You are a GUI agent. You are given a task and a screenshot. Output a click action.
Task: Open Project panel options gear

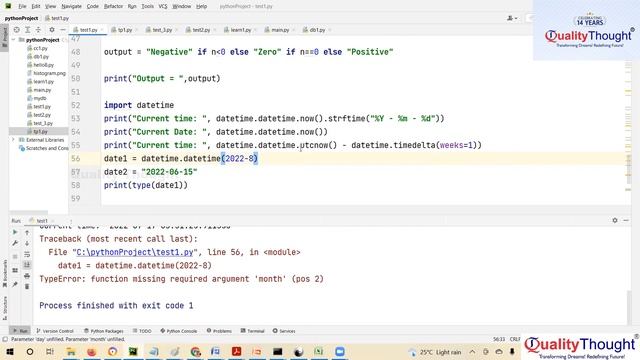click(x=52, y=30)
